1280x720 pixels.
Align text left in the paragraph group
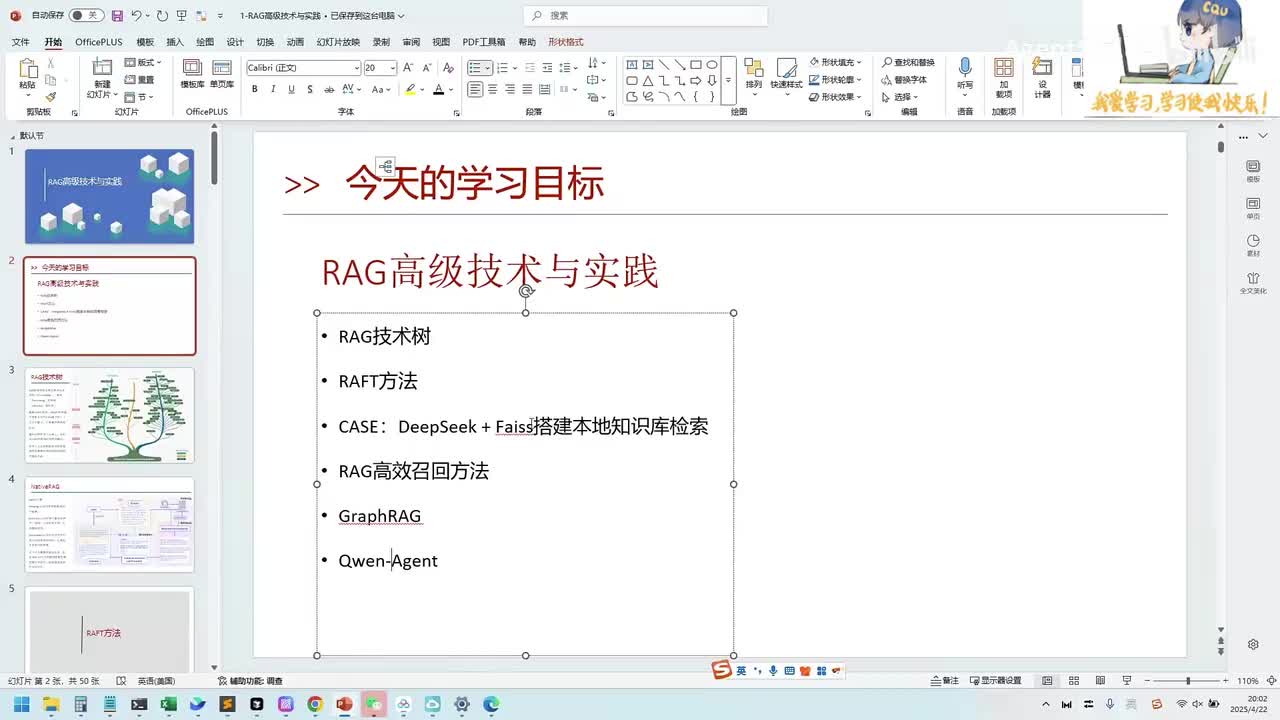(x=475, y=89)
